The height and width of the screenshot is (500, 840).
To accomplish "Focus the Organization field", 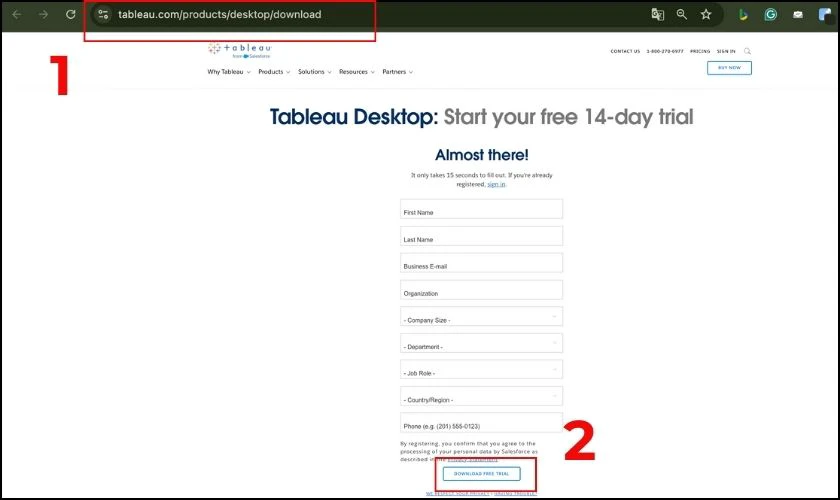I will [x=481, y=290].
